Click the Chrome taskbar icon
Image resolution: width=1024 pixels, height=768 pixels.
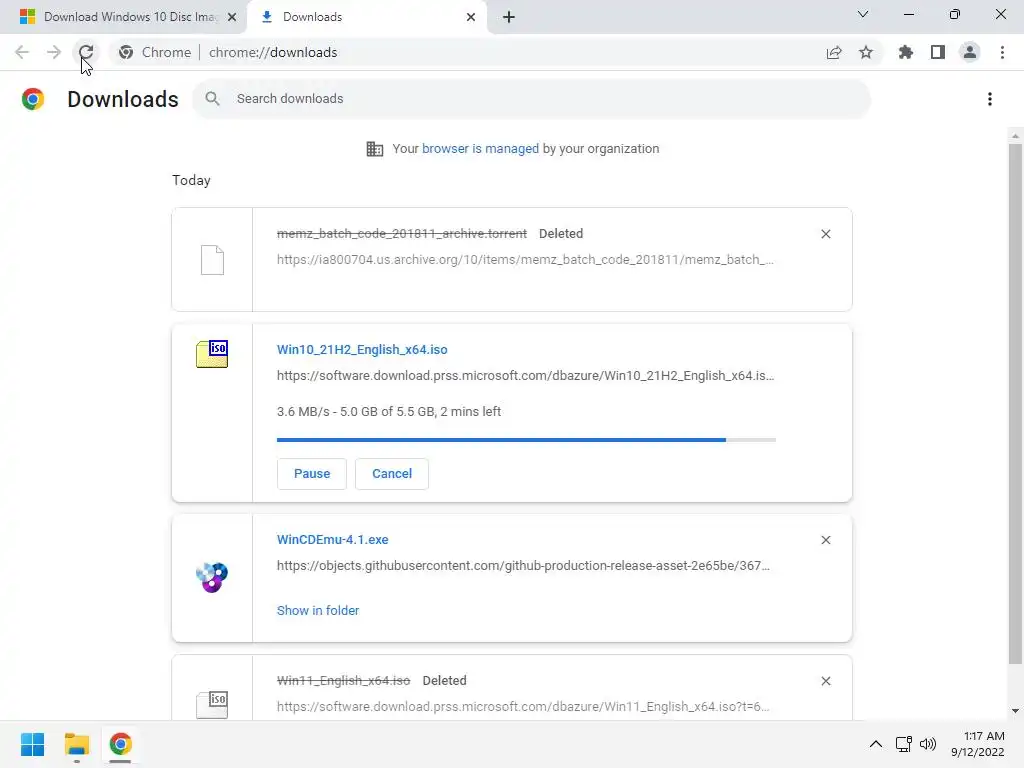click(x=120, y=744)
